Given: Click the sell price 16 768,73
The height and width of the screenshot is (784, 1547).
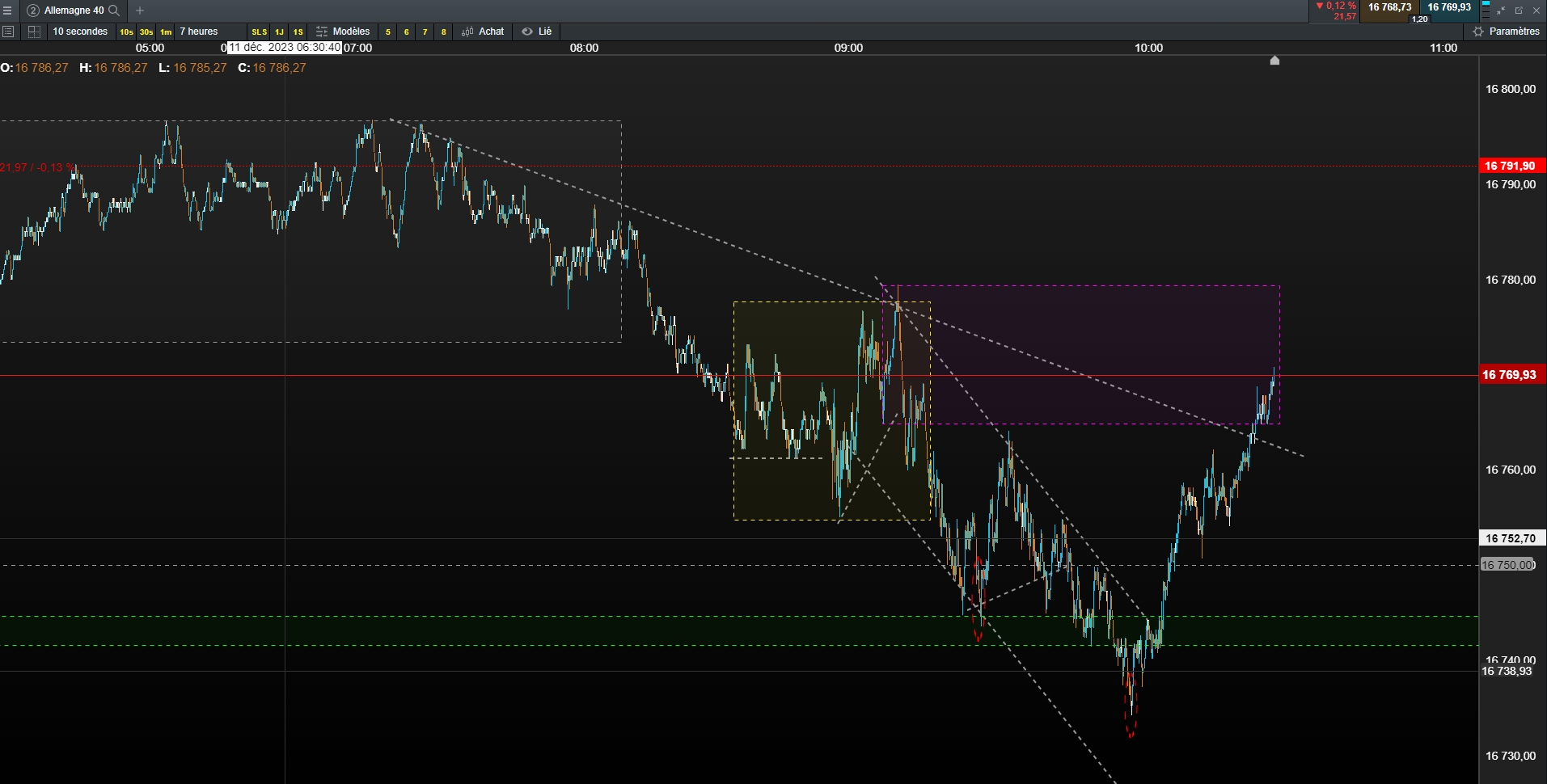Looking at the screenshot, I should pos(1389,7).
